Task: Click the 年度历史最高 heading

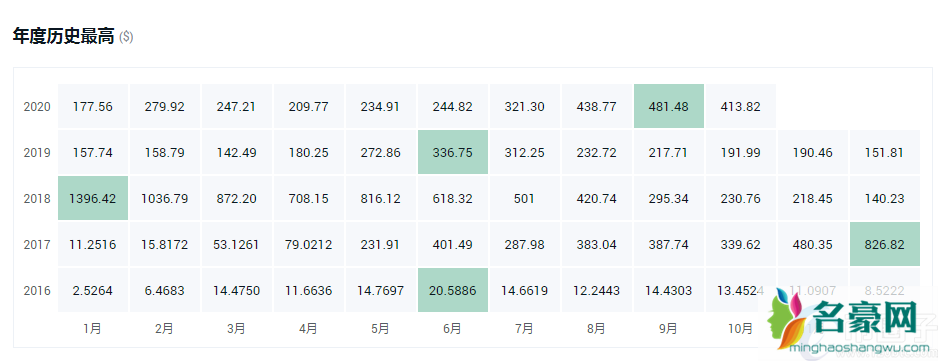Action: tap(63, 37)
